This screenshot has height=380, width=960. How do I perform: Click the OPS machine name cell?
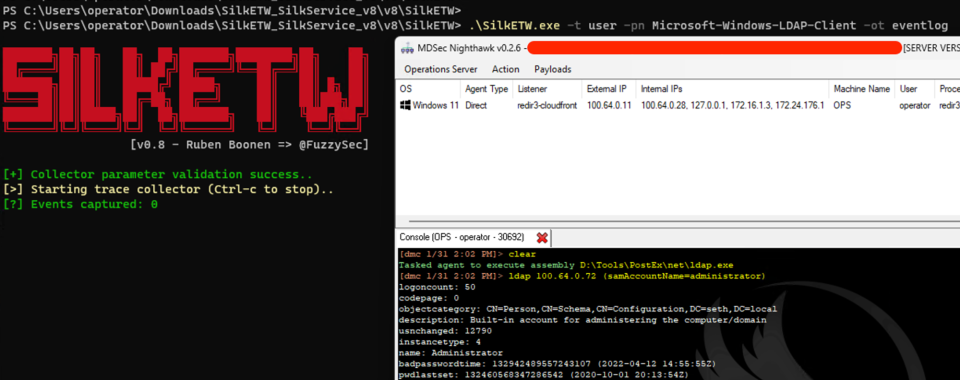pyautogui.click(x=842, y=105)
